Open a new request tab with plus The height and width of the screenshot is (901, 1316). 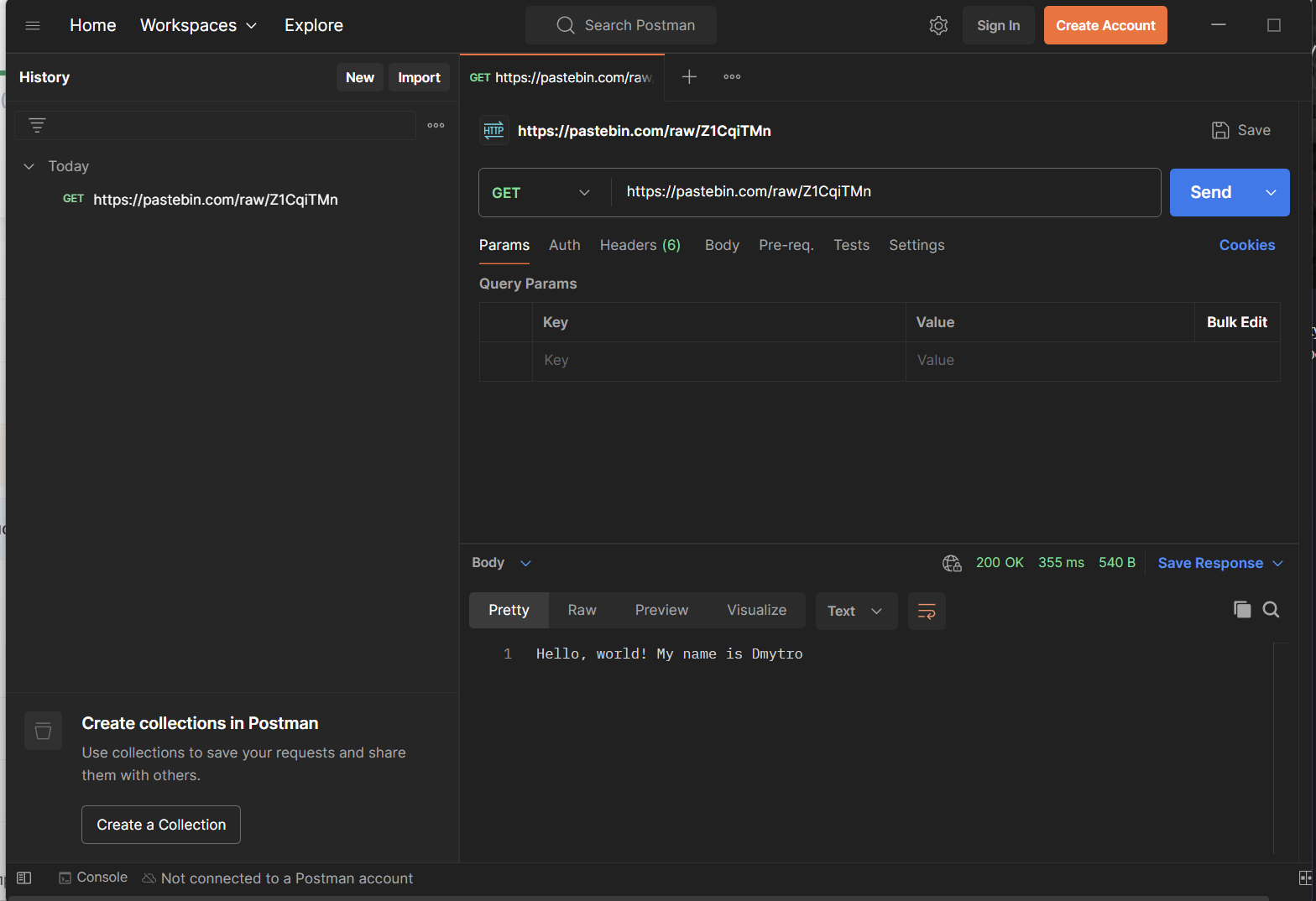click(689, 77)
